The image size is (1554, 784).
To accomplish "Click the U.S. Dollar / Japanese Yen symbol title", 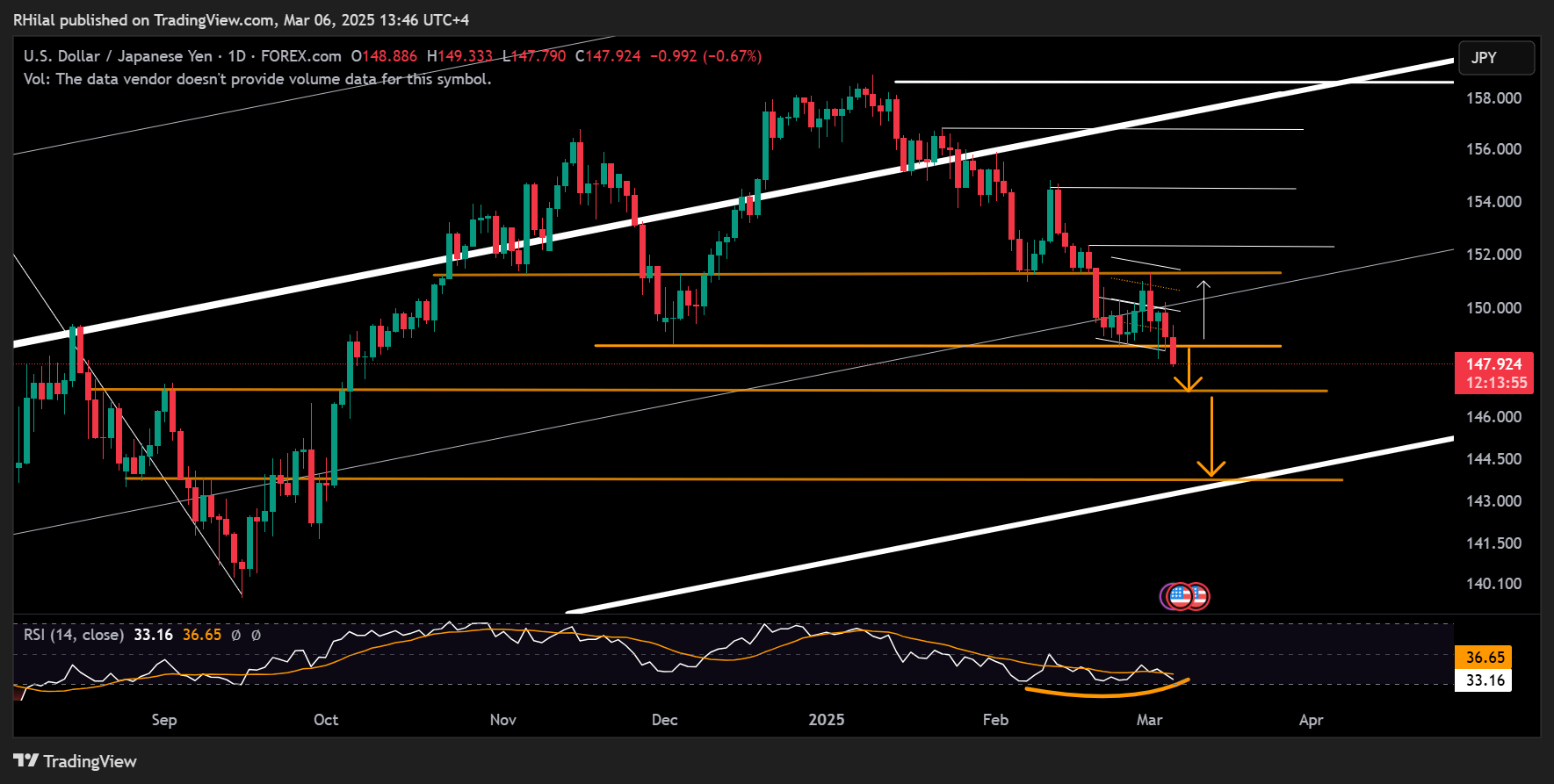I will 118,56.
